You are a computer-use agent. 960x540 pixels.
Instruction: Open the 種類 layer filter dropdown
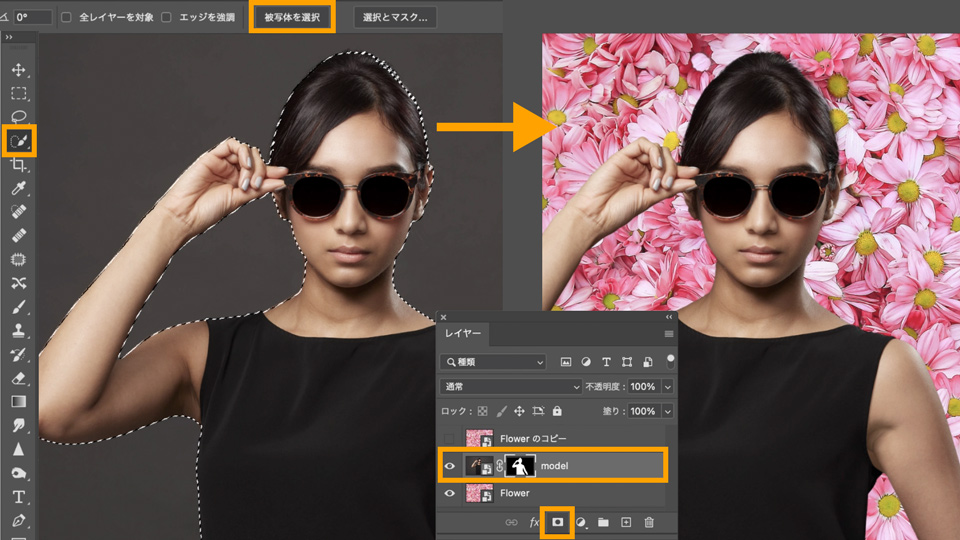[493, 362]
